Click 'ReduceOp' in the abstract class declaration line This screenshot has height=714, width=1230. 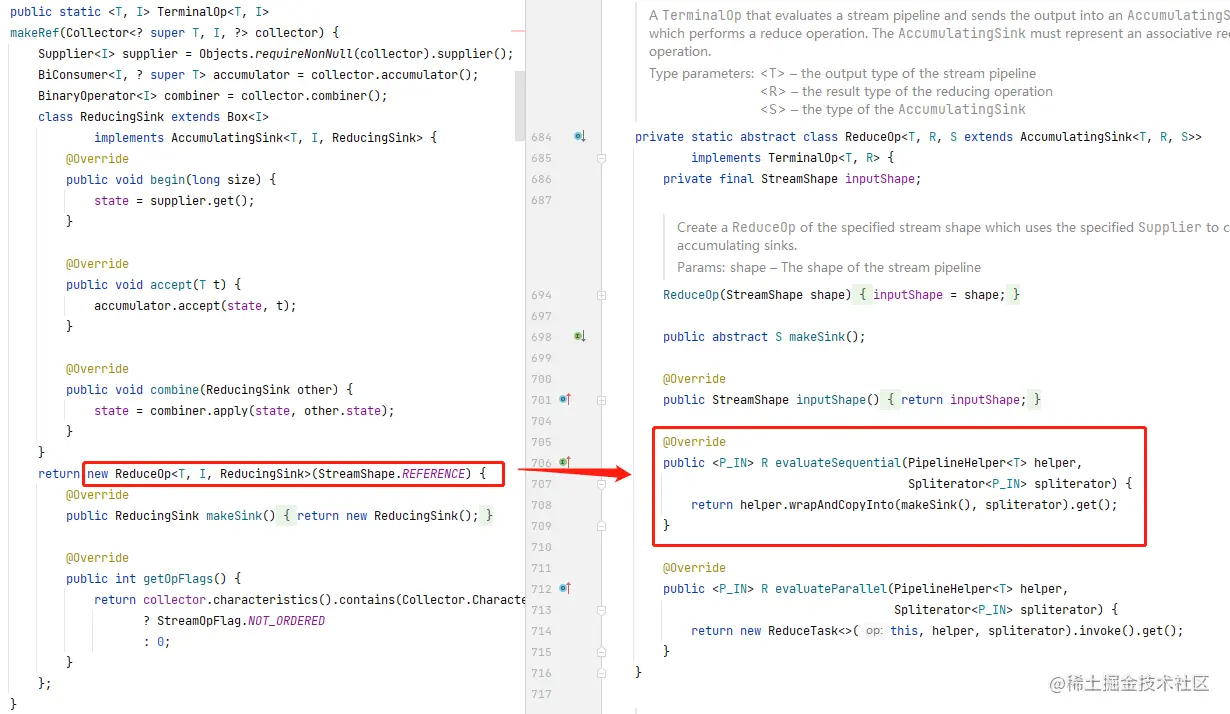tap(873, 137)
